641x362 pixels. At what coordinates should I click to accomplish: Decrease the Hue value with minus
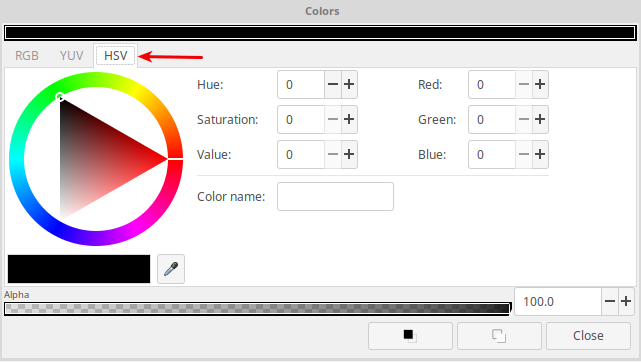click(x=333, y=85)
